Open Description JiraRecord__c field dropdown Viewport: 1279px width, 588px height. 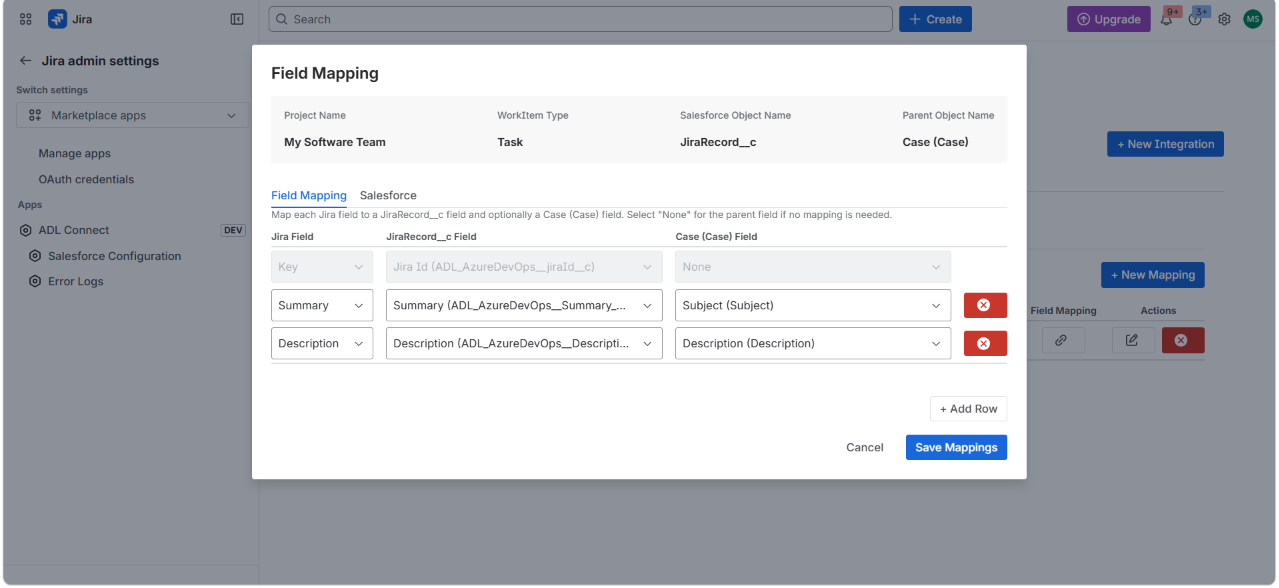(524, 343)
